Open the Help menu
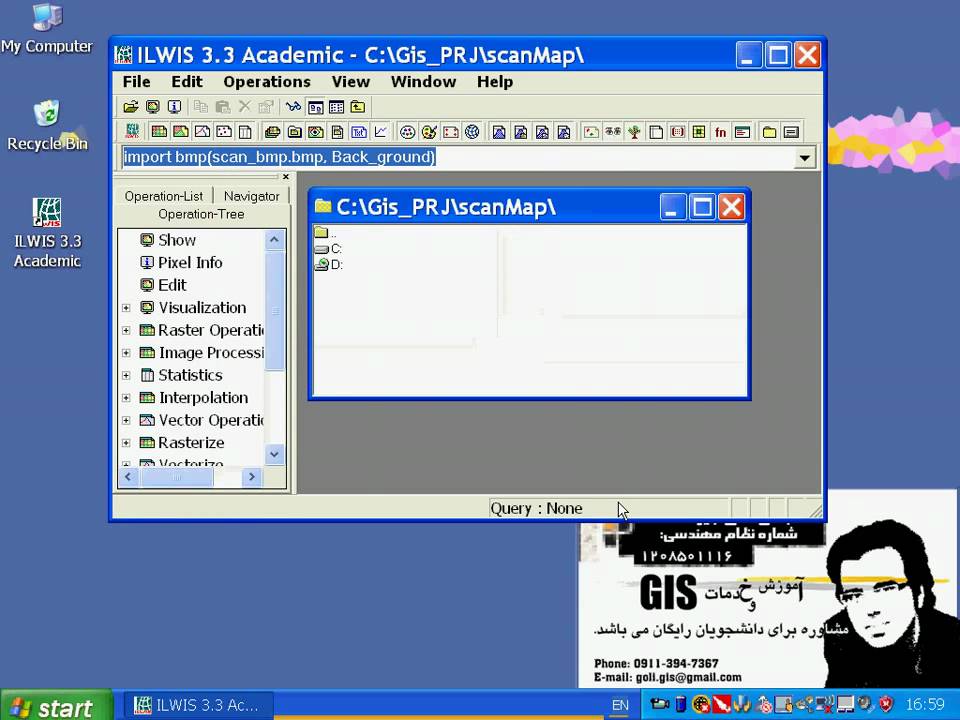Viewport: 960px width, 720px height. point(495,81)
